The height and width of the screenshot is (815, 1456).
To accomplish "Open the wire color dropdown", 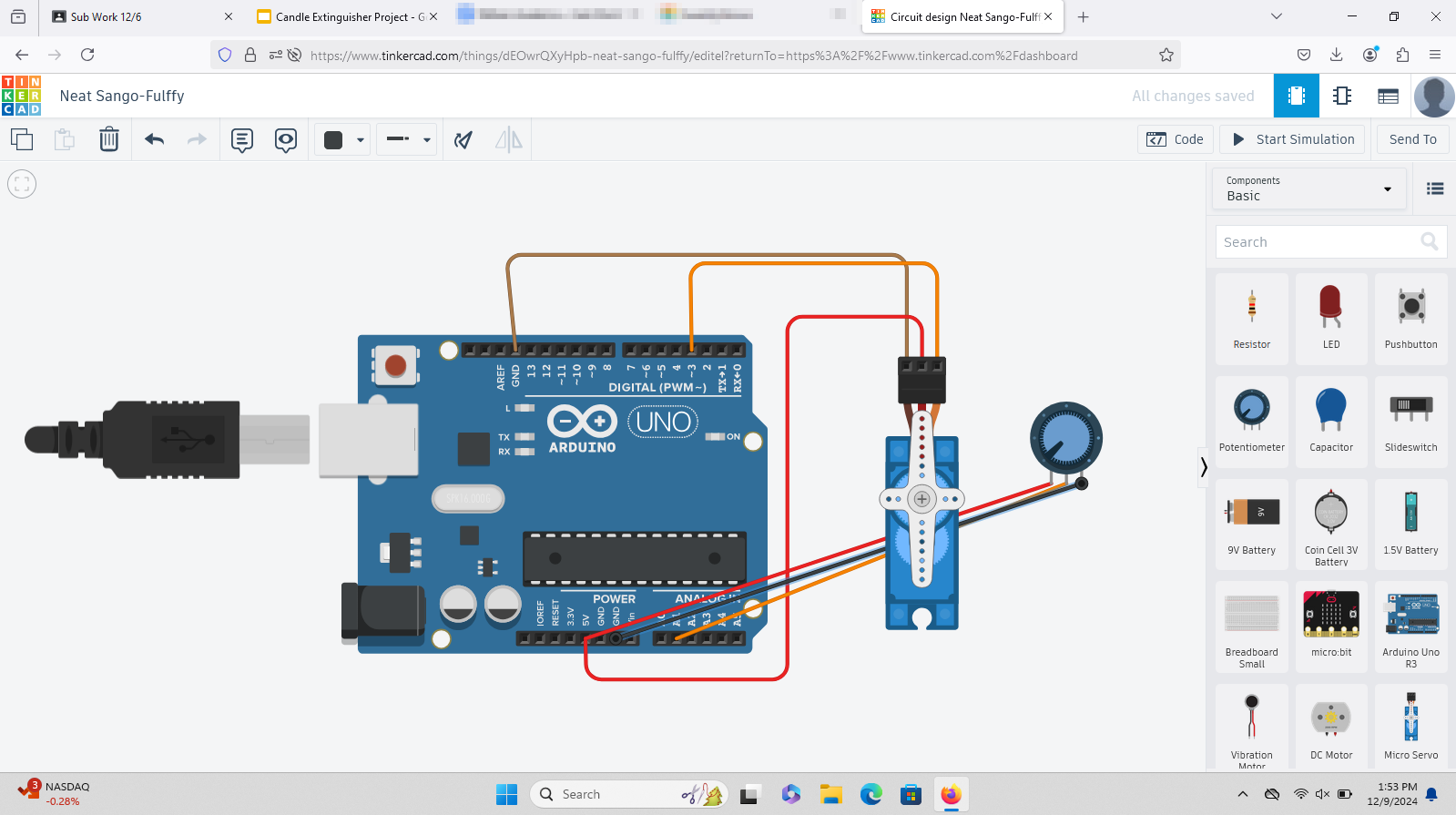I will [342, 139].
